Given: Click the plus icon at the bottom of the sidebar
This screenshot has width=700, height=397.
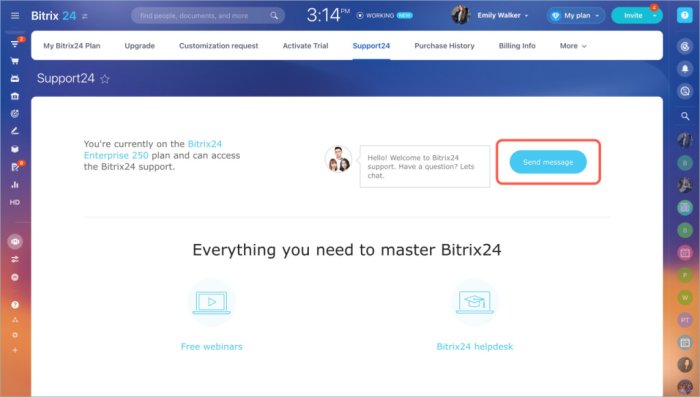Looking at the screenshot, I should tap(15, 350).
